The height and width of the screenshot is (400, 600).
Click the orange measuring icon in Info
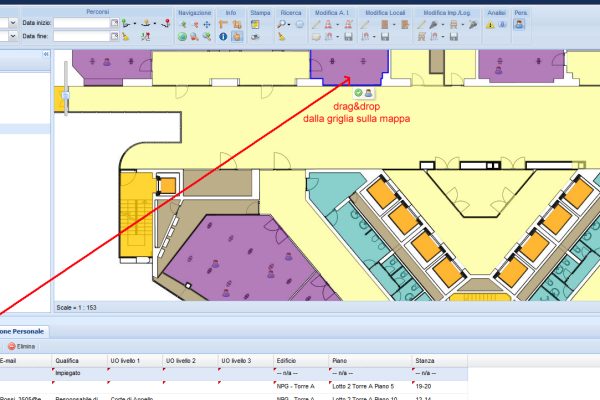coord(237,24)
